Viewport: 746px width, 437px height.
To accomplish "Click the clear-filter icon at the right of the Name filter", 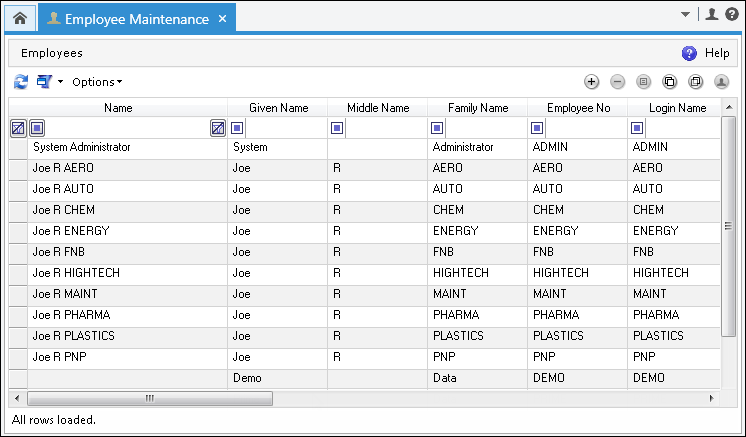I will click(x=218, y=128).
